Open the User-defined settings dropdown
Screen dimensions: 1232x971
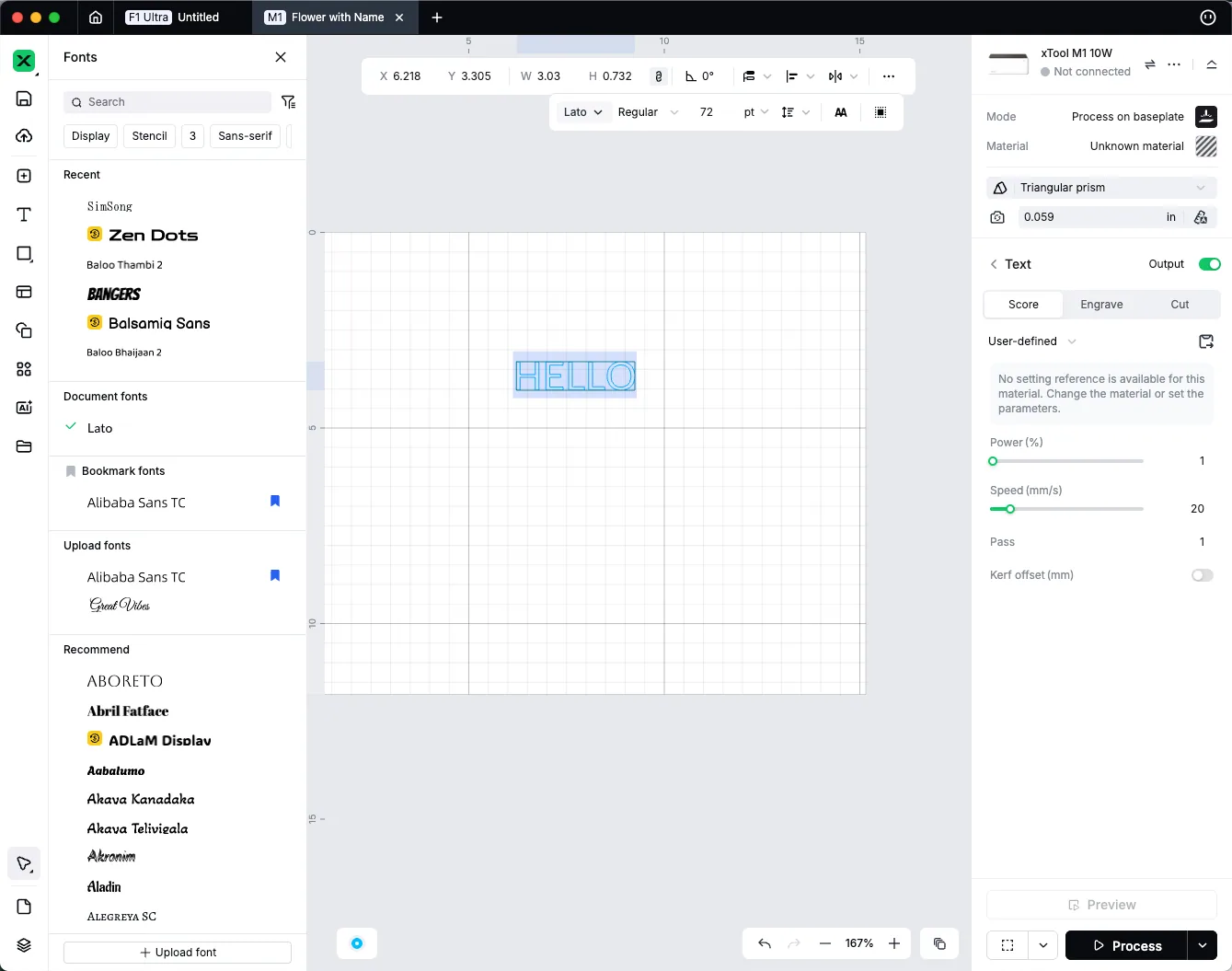pos(1031,341)
